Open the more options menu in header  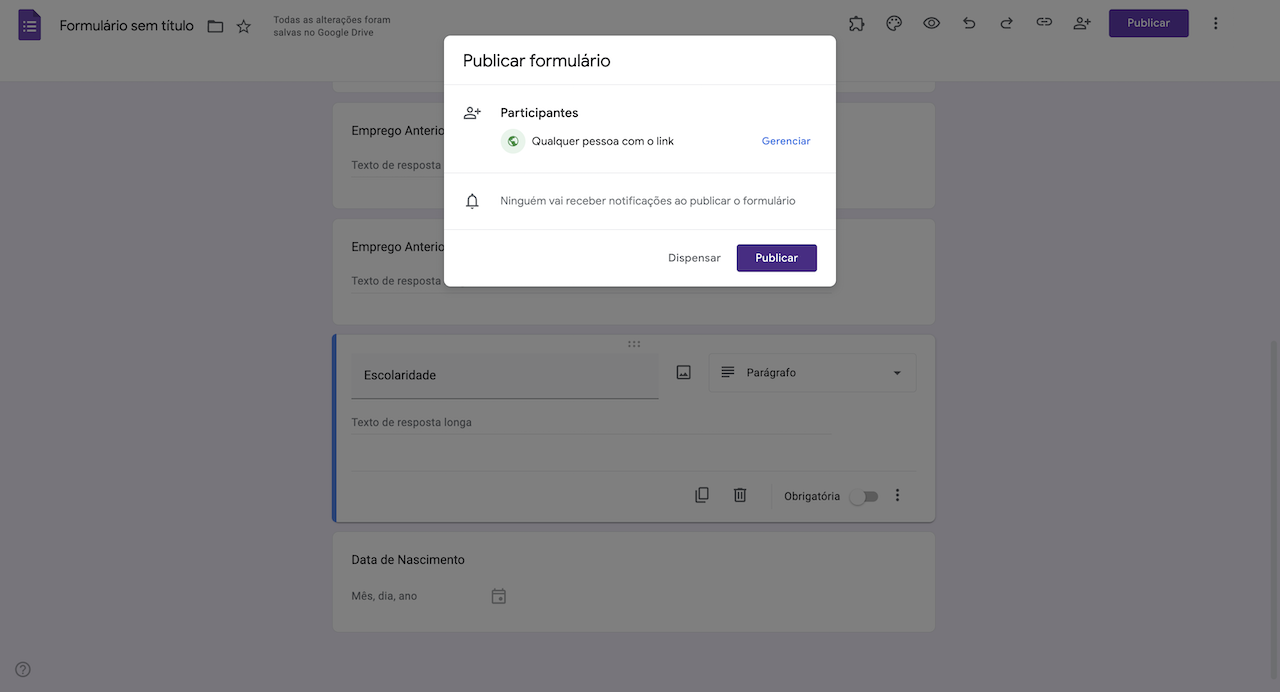coord(1215,23)
